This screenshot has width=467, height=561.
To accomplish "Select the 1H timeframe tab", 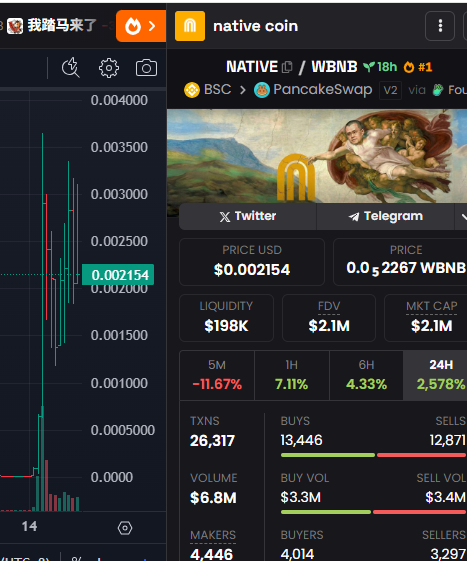I will [x=292, y=375].
